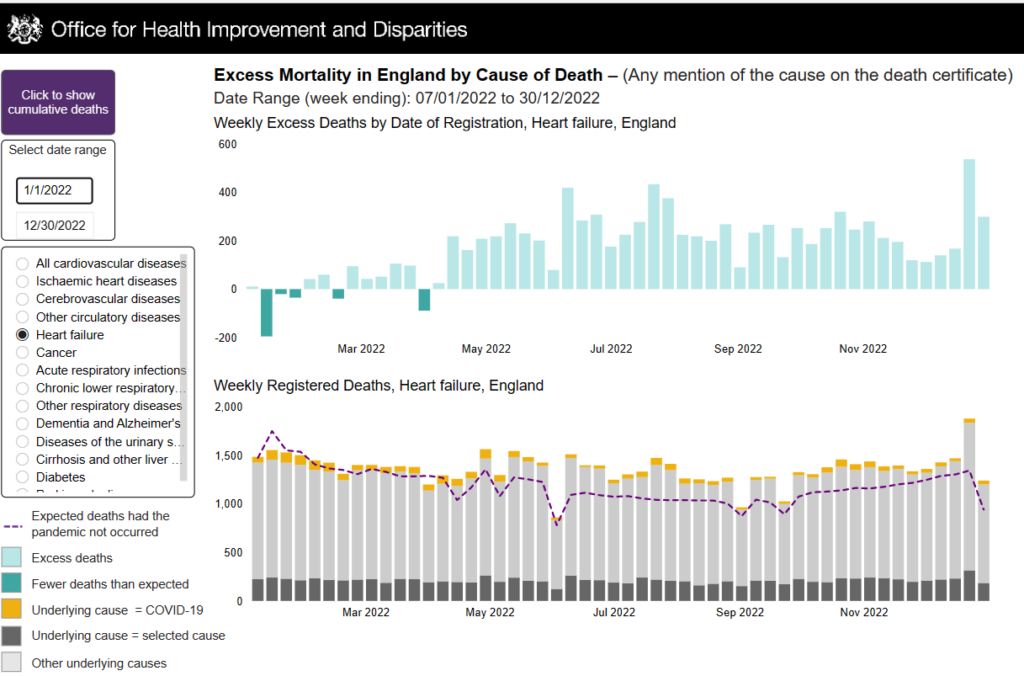Choose Acute respiratory infections option
Screen dimensions: 1024x676
click(23, 371)
